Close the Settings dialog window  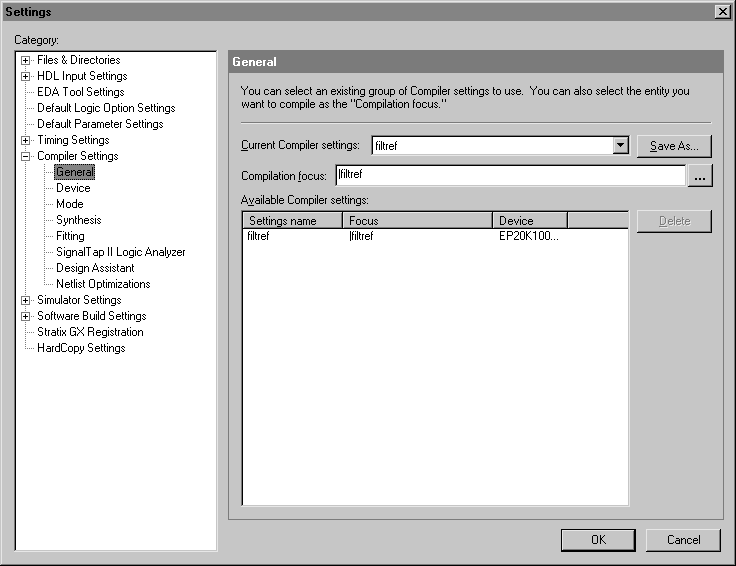(x=722, y=11)
